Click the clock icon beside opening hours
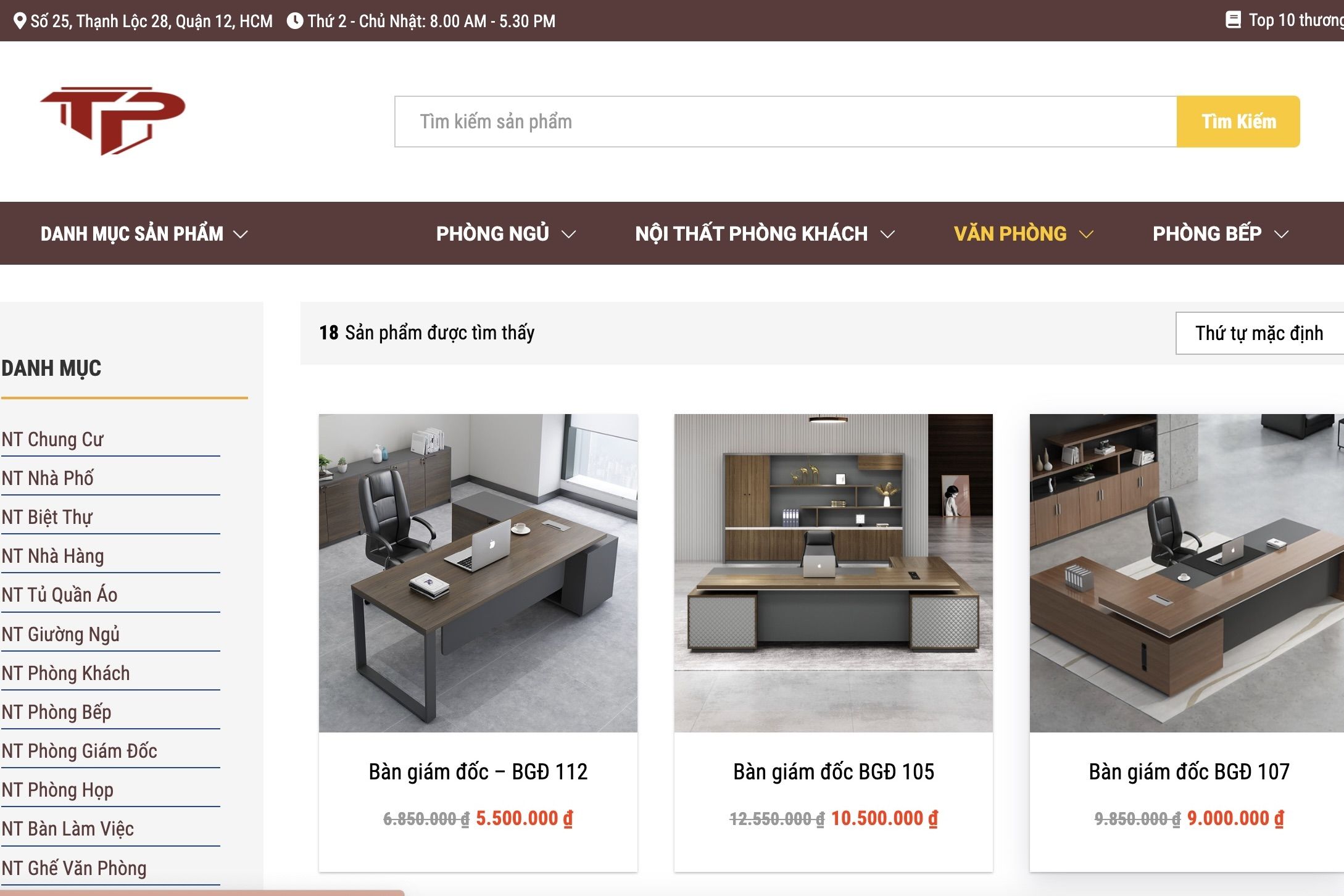 [x=295, y=21]
